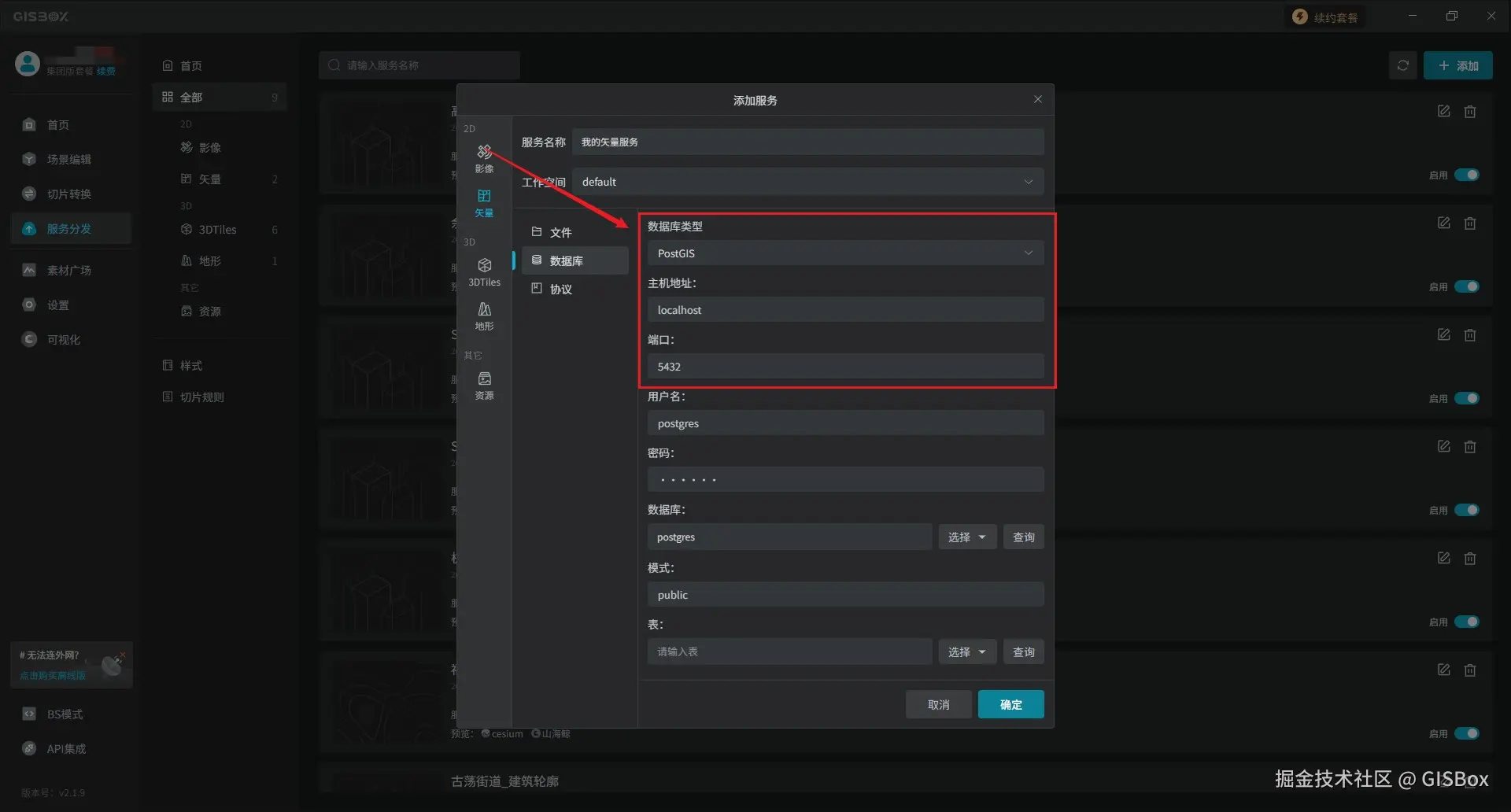The width and height of the screenshot is (1511, 812).
Task: Edit the second service with pencil icon
Action: click(1443, 223)
